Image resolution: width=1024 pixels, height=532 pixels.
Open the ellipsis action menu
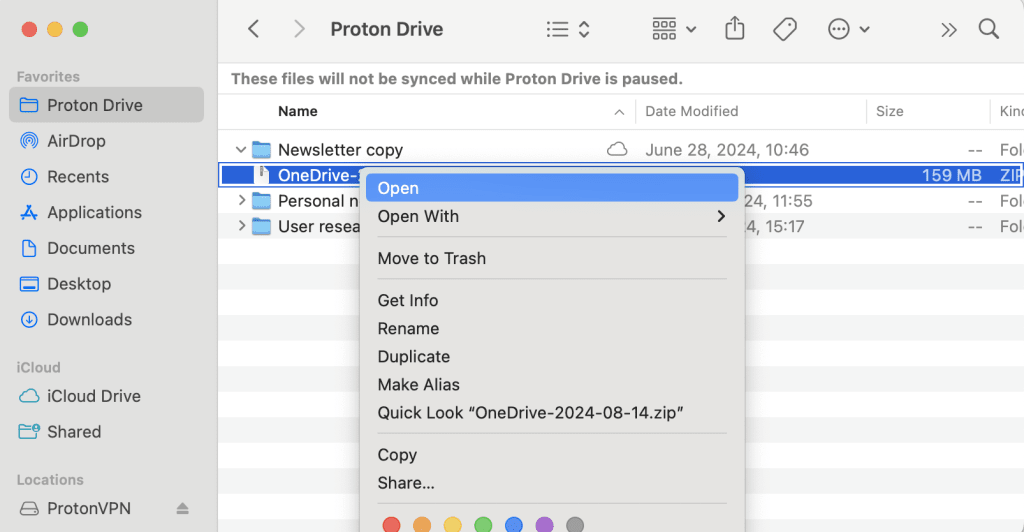tap(848, 29)
